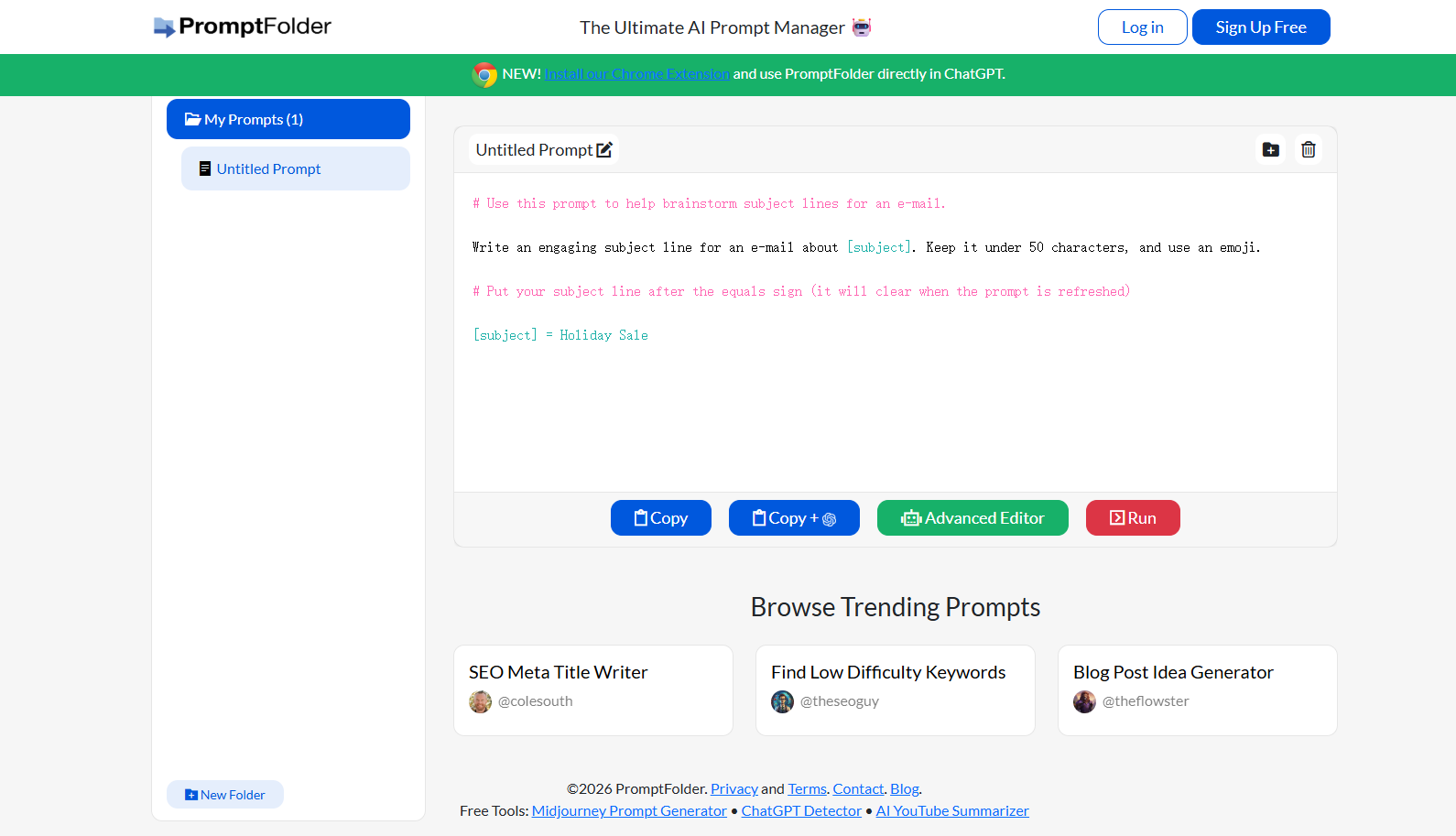This screenshot has width=1456, height=836.
Task: Click into the prompt text editor area
Action: [896, 332]
